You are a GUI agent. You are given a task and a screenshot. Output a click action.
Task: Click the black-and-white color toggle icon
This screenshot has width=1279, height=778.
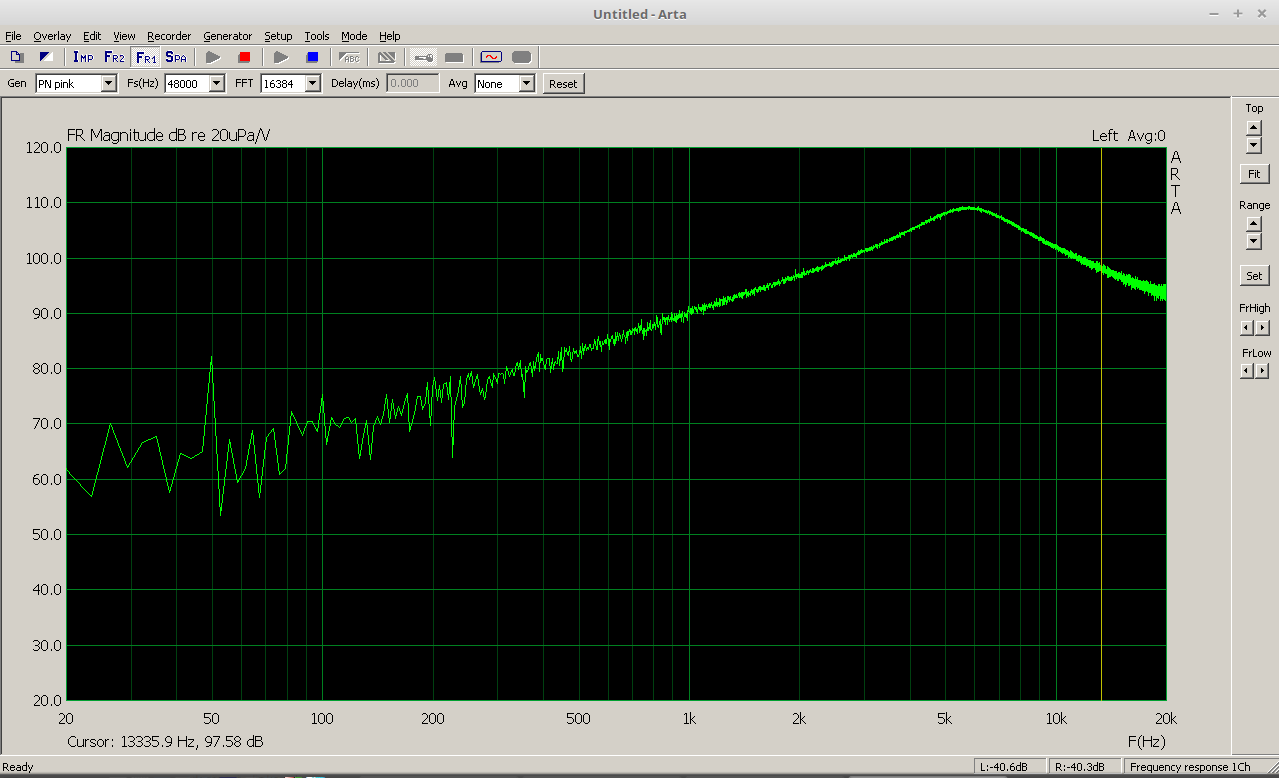click(x=46, y=57)
